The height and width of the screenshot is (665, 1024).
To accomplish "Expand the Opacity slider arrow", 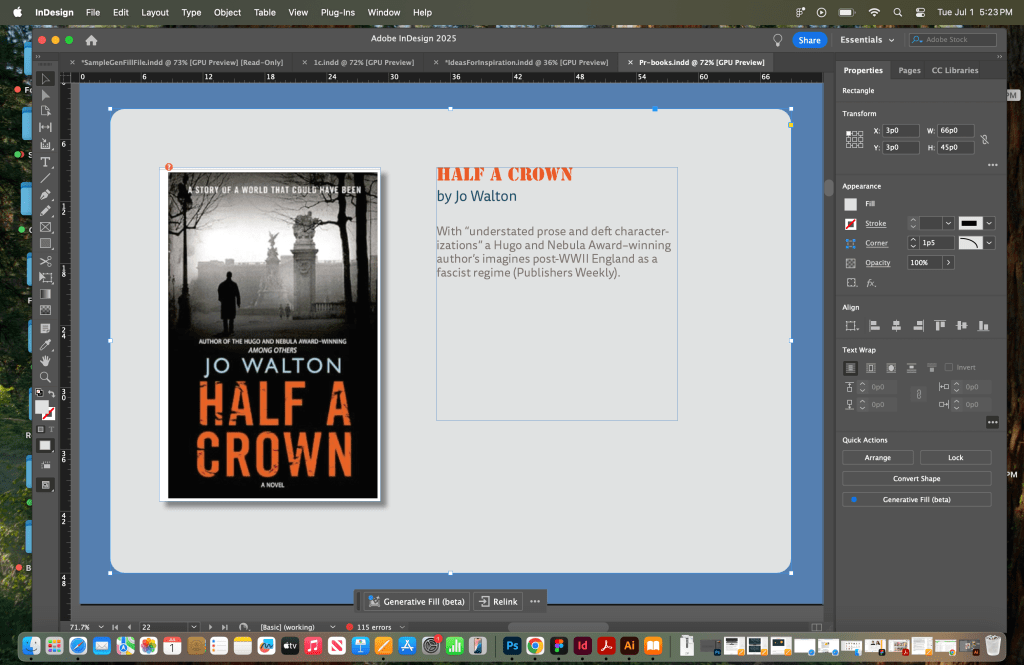I will pos(947,262).
